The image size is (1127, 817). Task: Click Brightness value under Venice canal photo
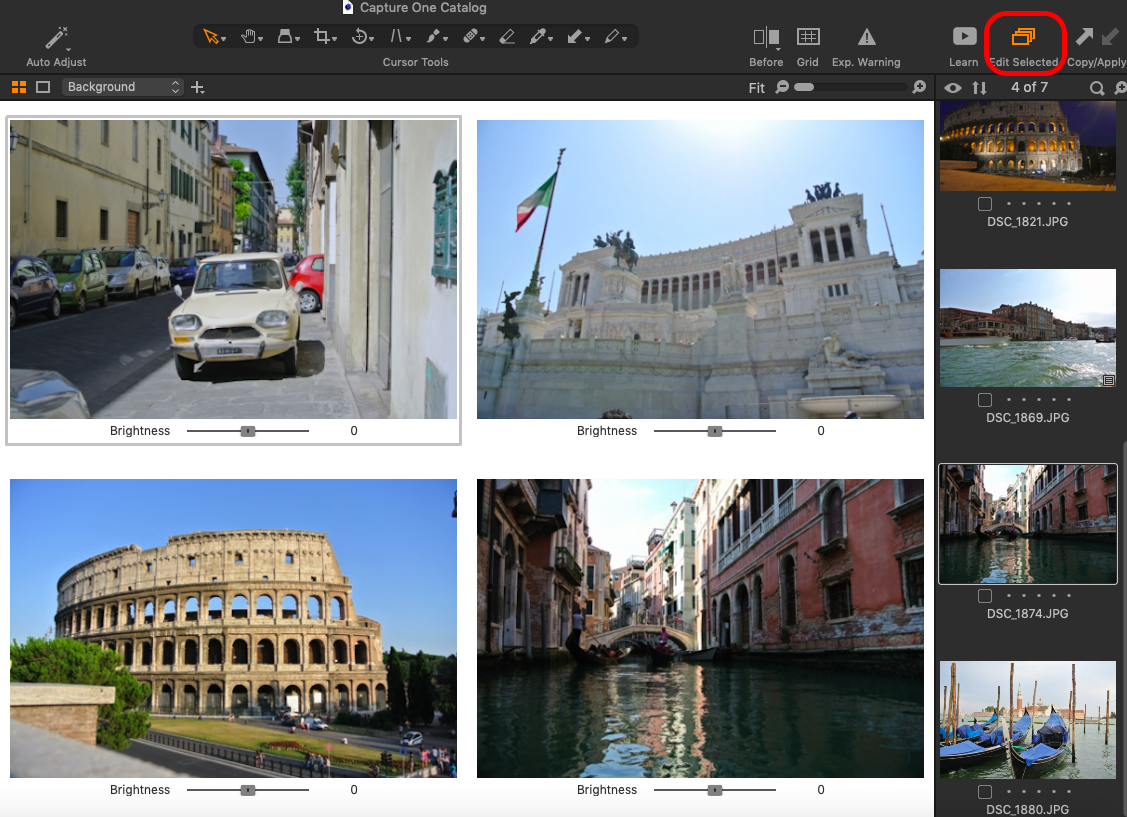821,789
